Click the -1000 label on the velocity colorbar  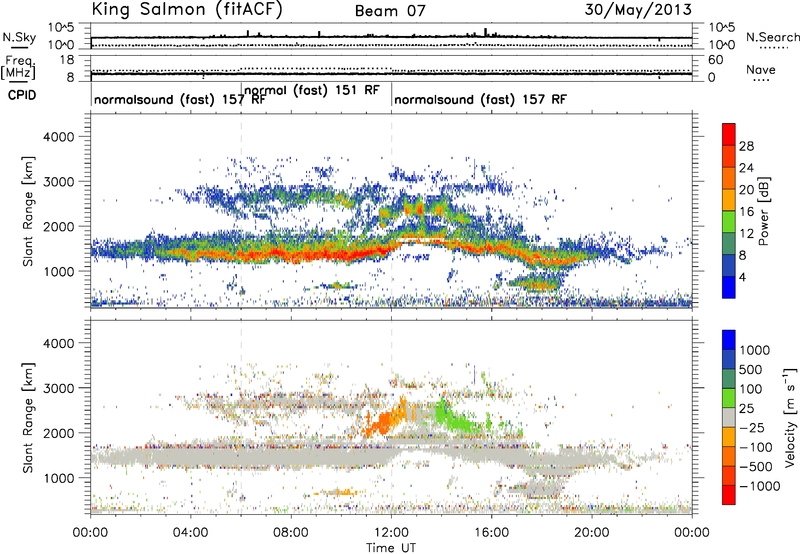(760, 486)
